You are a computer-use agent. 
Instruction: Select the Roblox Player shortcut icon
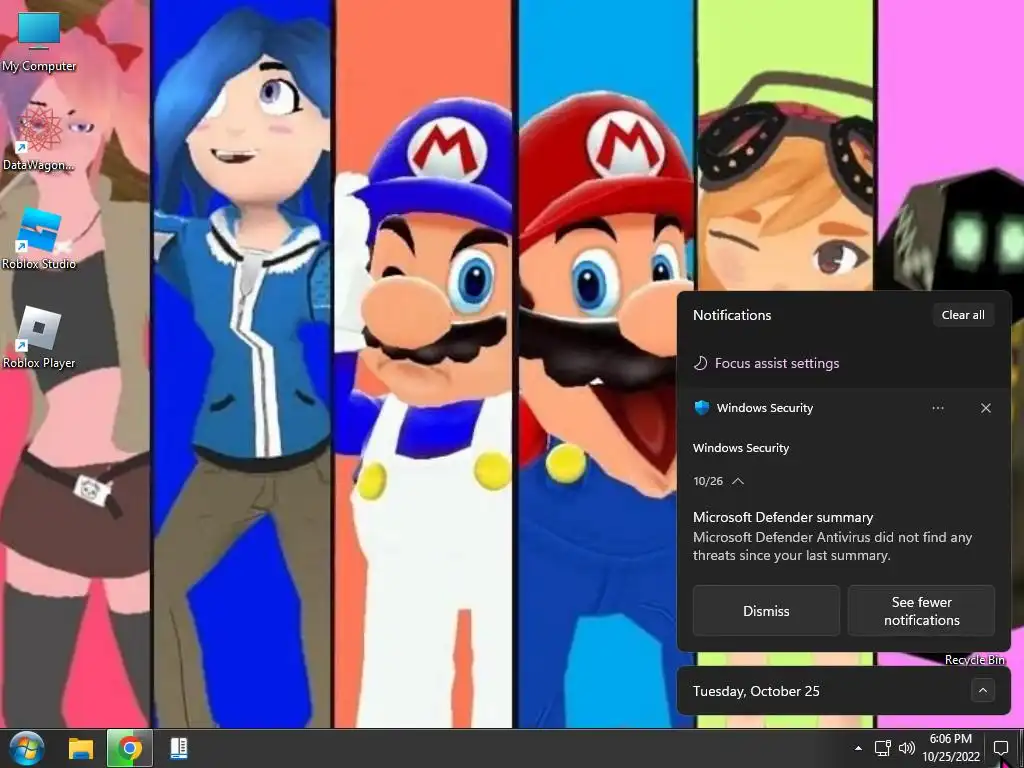tap(39, 338)
